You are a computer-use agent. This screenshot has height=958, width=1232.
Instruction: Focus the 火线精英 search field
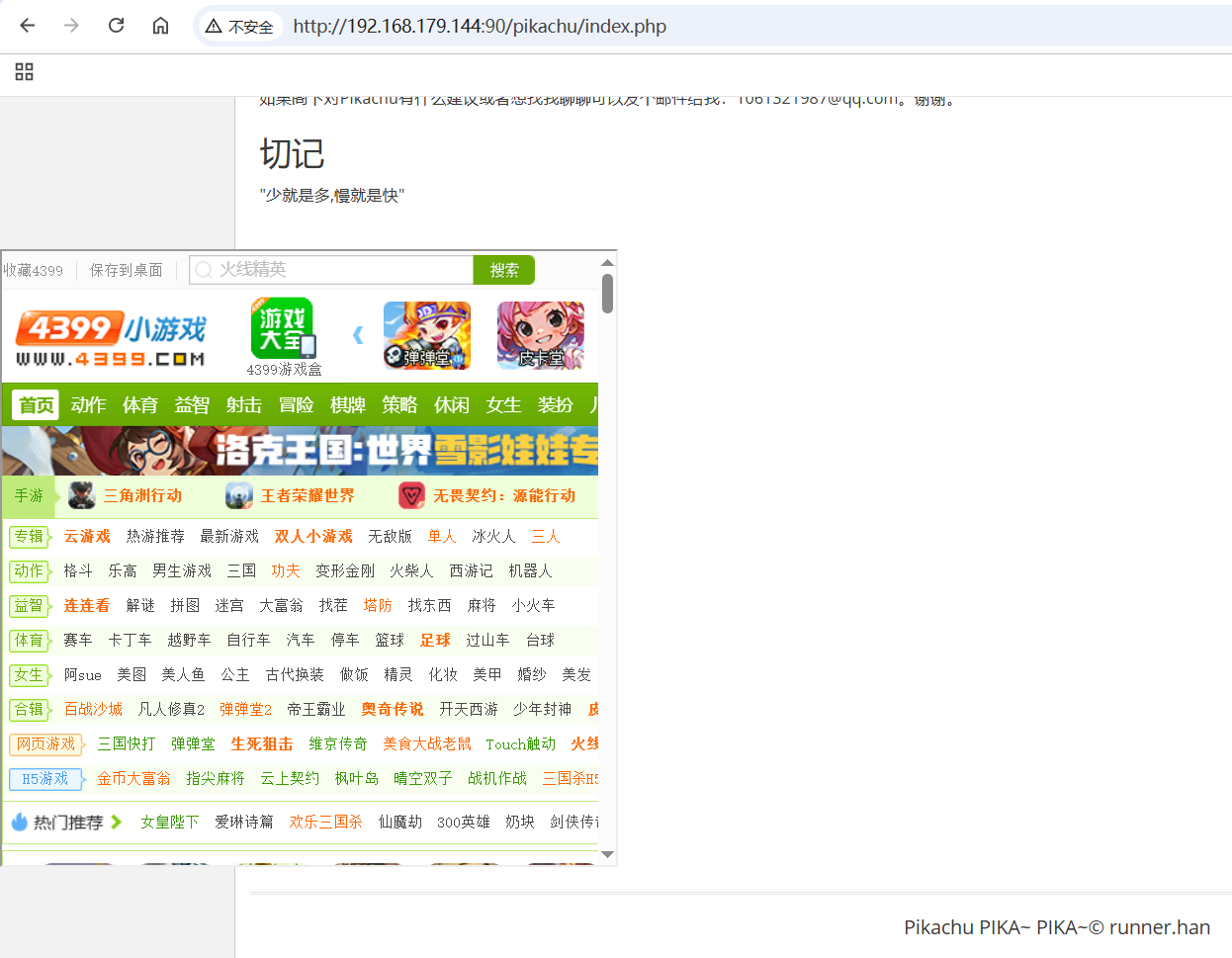click(x=331, y=270)
